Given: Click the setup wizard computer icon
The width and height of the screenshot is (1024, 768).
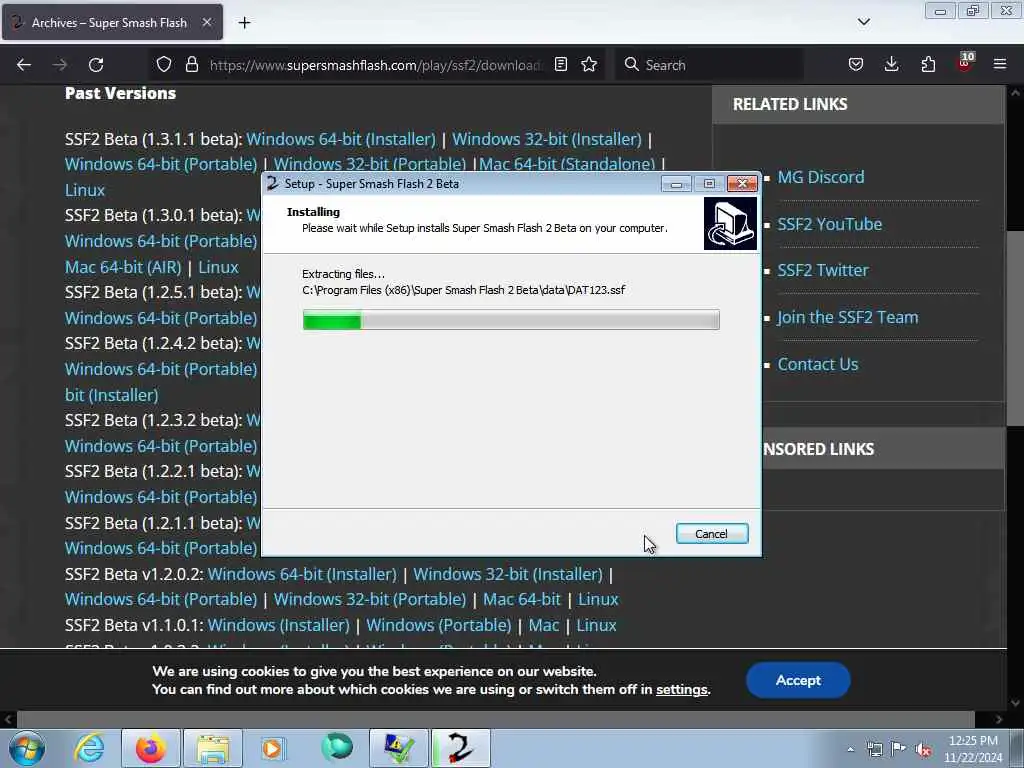Looking at the screenshot, I should pyautogui.click(x=730, y=223).
